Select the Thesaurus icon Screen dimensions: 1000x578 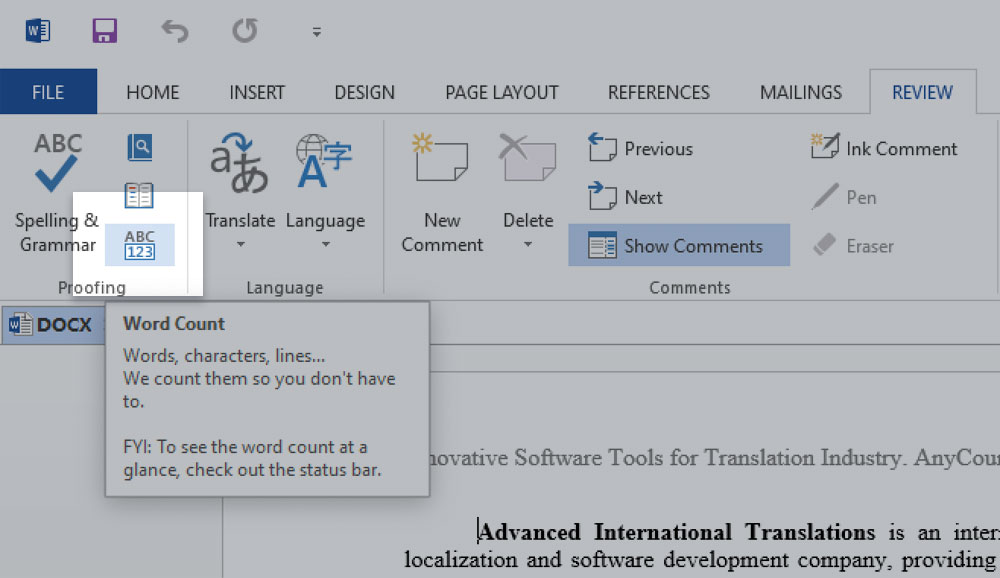pyautogui.click(x=139, y=195)
